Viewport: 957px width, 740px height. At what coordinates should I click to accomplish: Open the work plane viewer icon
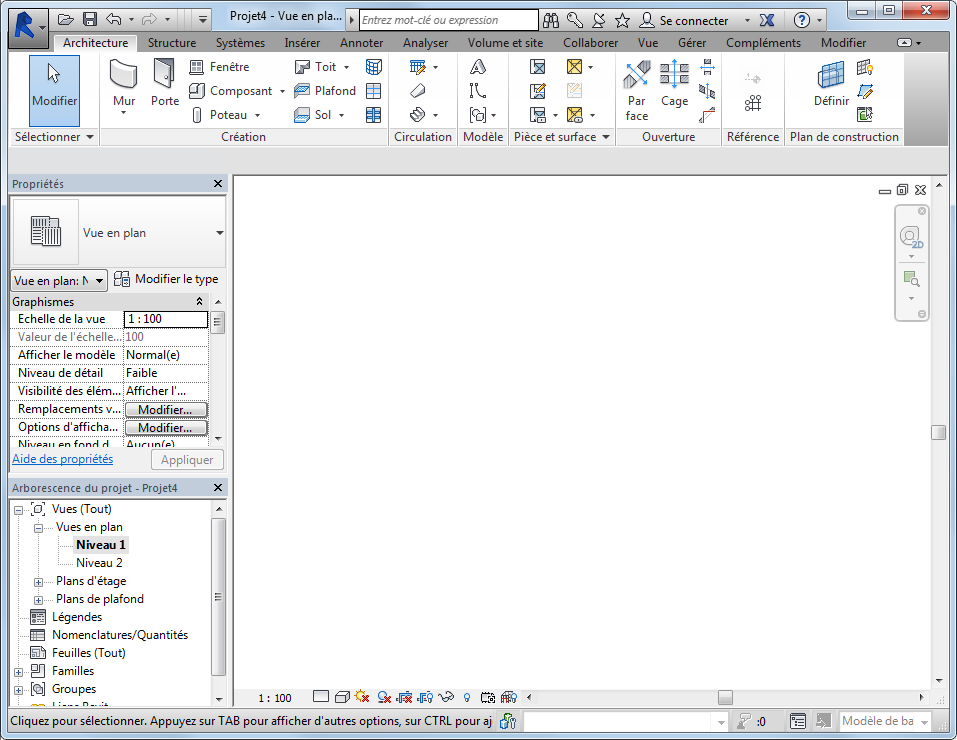865,114
